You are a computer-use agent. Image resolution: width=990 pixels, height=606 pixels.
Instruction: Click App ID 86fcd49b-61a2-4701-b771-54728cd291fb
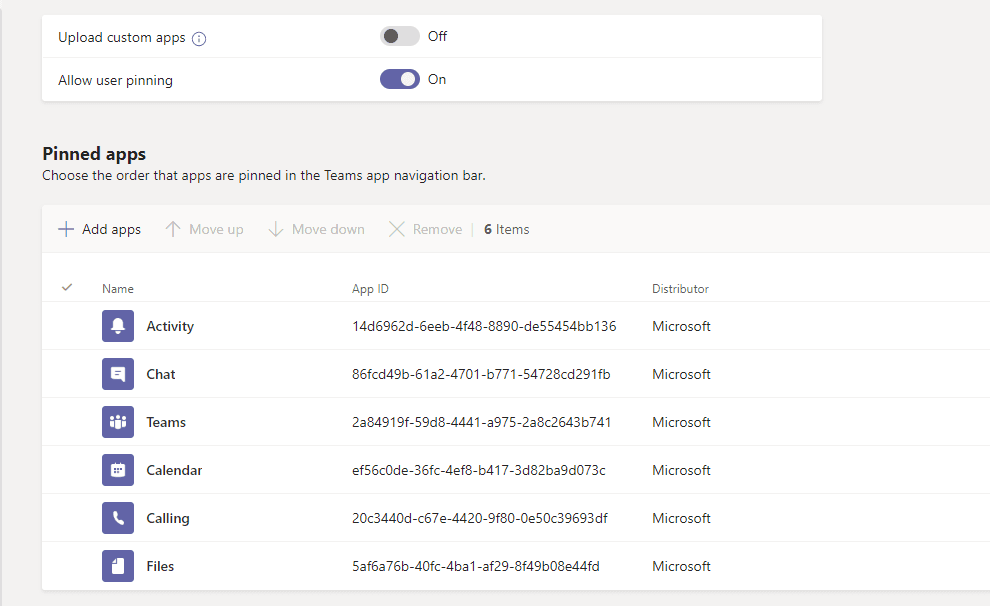click(x=481, y=374)
